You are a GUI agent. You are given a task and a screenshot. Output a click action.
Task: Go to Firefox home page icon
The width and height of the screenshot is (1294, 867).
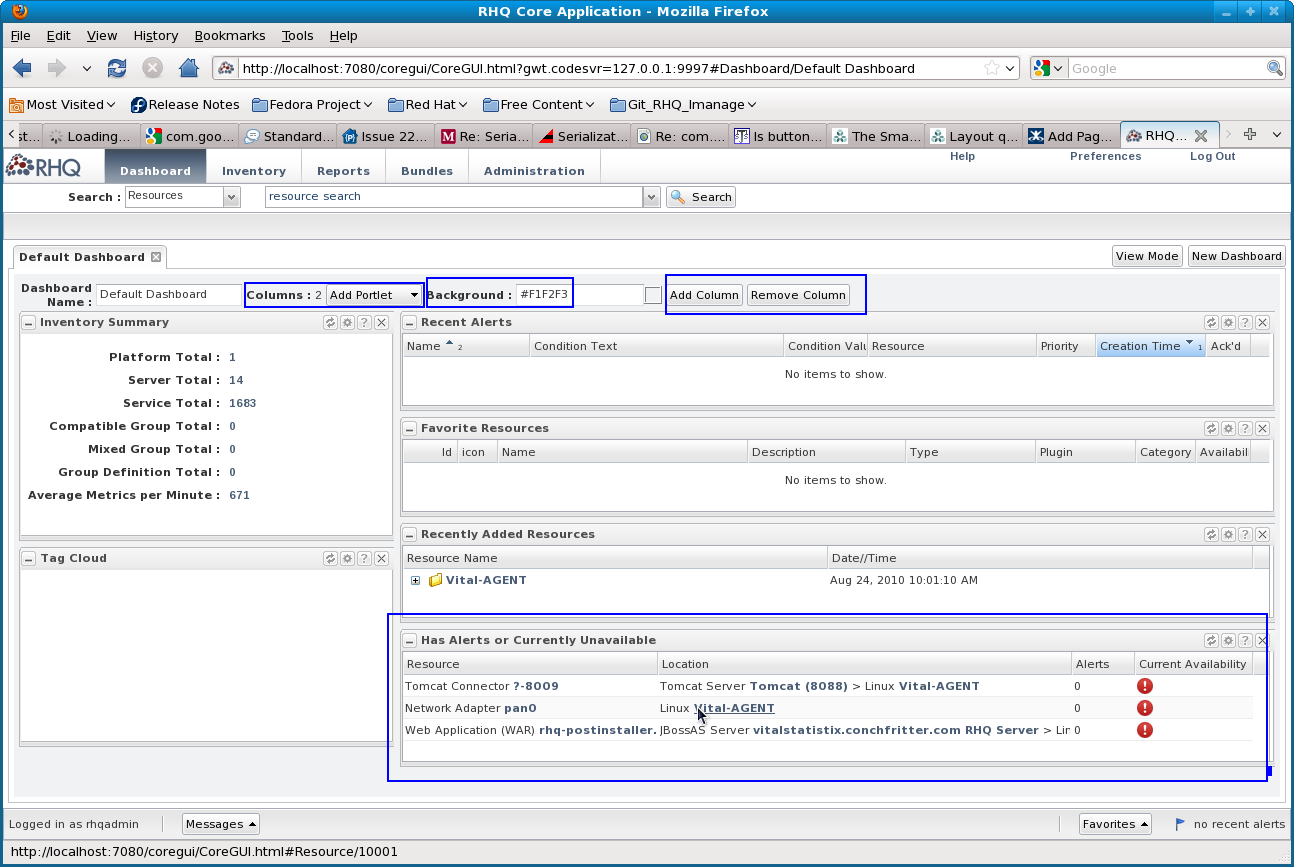188,68
